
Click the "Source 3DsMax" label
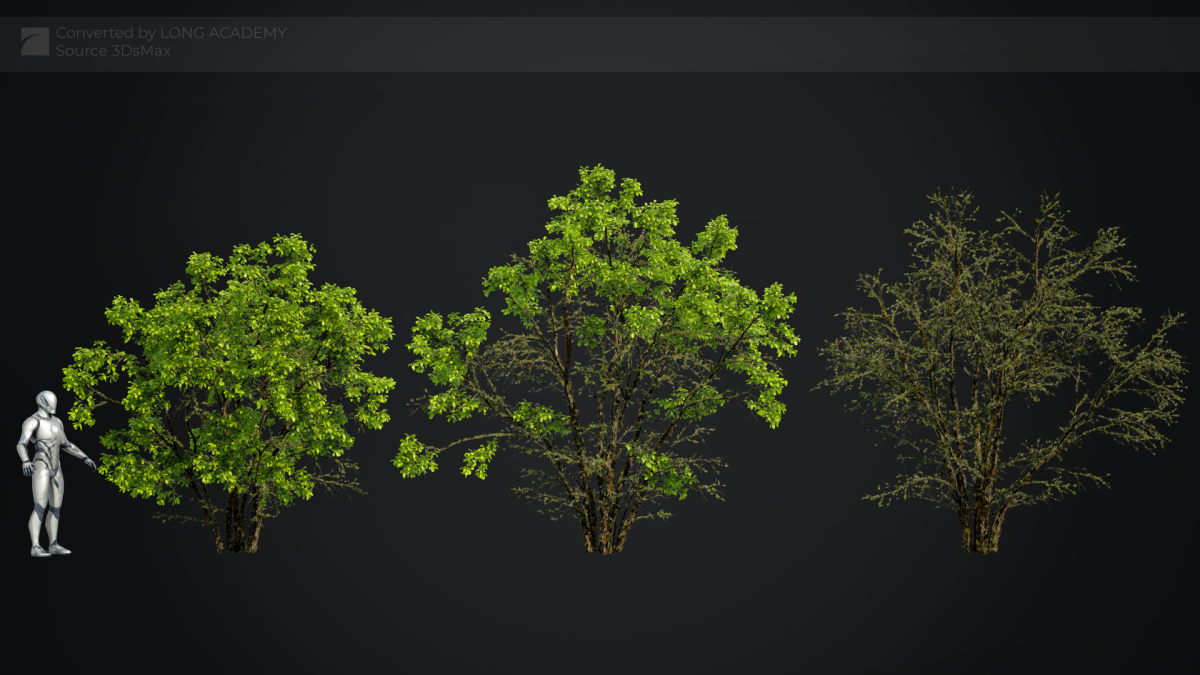(x=113, y=50)
